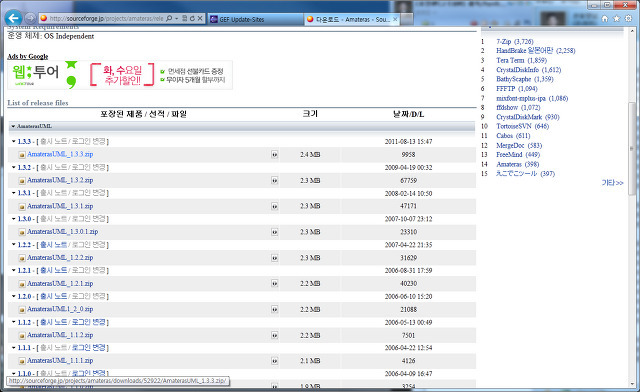Open browser Tools gear icon
Image resolution: width=640 pixels, height=392 pixels.
(x=629, y=18)
